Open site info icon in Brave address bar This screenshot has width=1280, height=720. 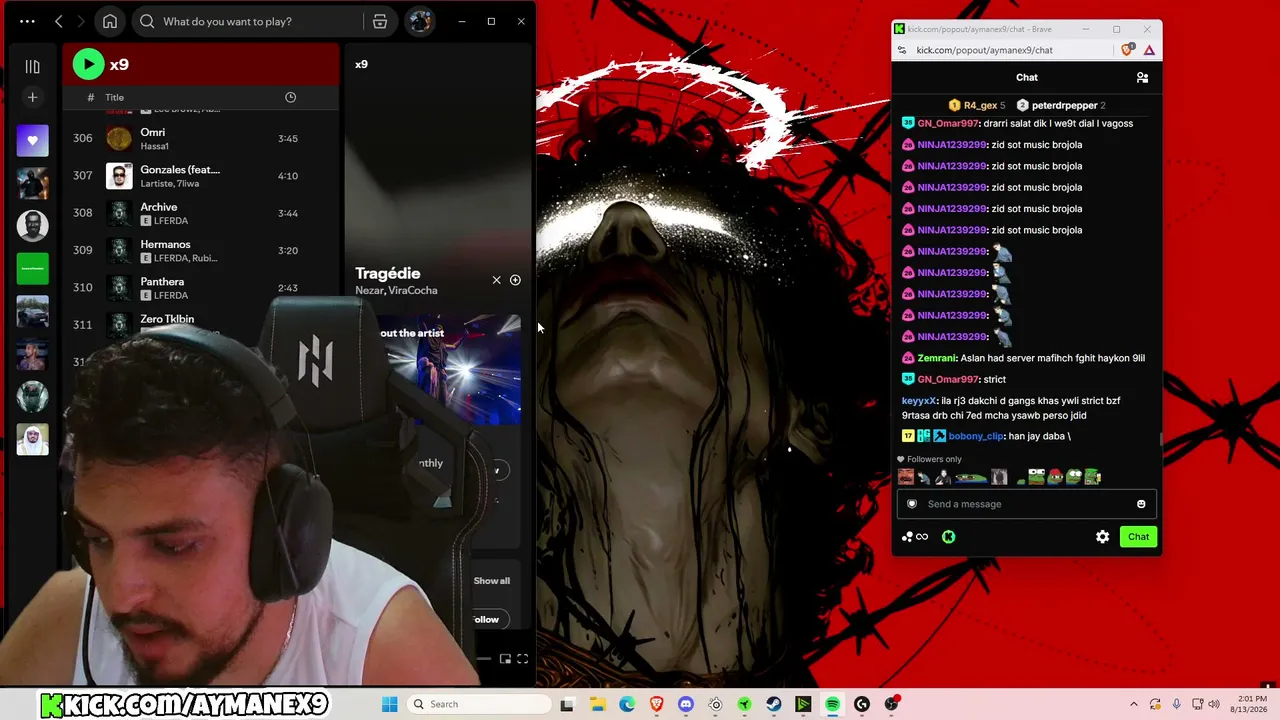coord(902,50)
